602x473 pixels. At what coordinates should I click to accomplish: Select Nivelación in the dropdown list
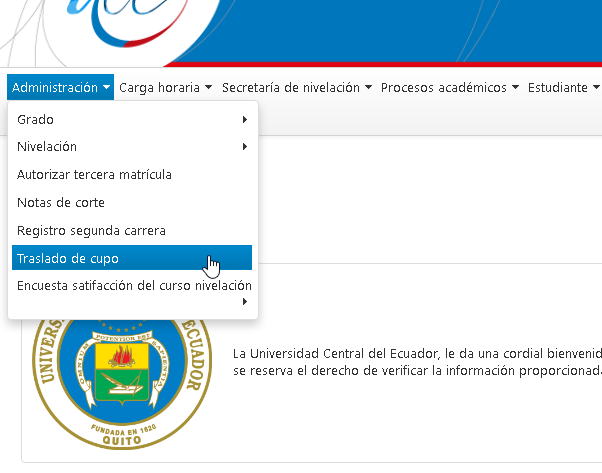point(47,147)
